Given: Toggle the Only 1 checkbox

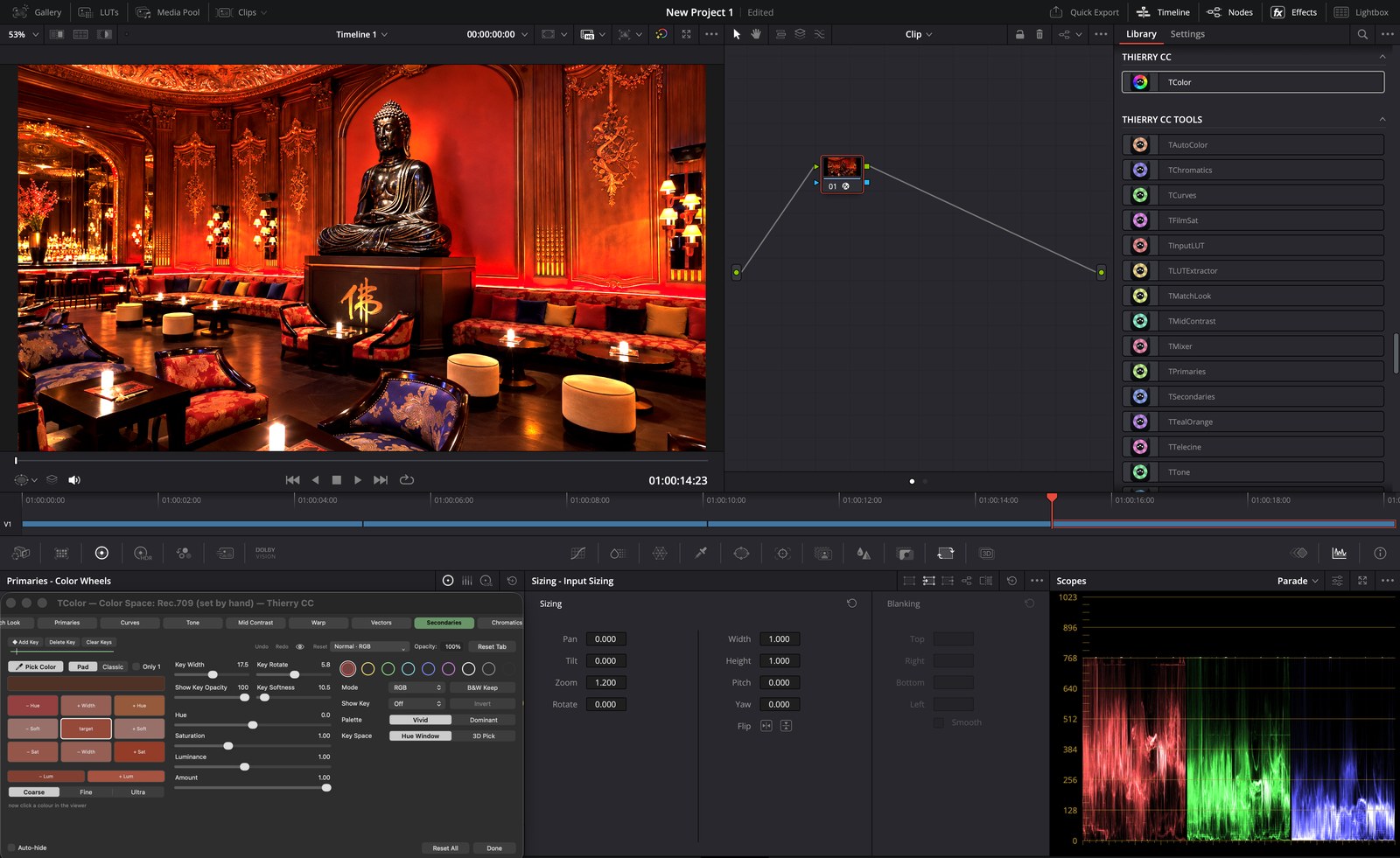Looking at the screenshot, I should 136,666.
